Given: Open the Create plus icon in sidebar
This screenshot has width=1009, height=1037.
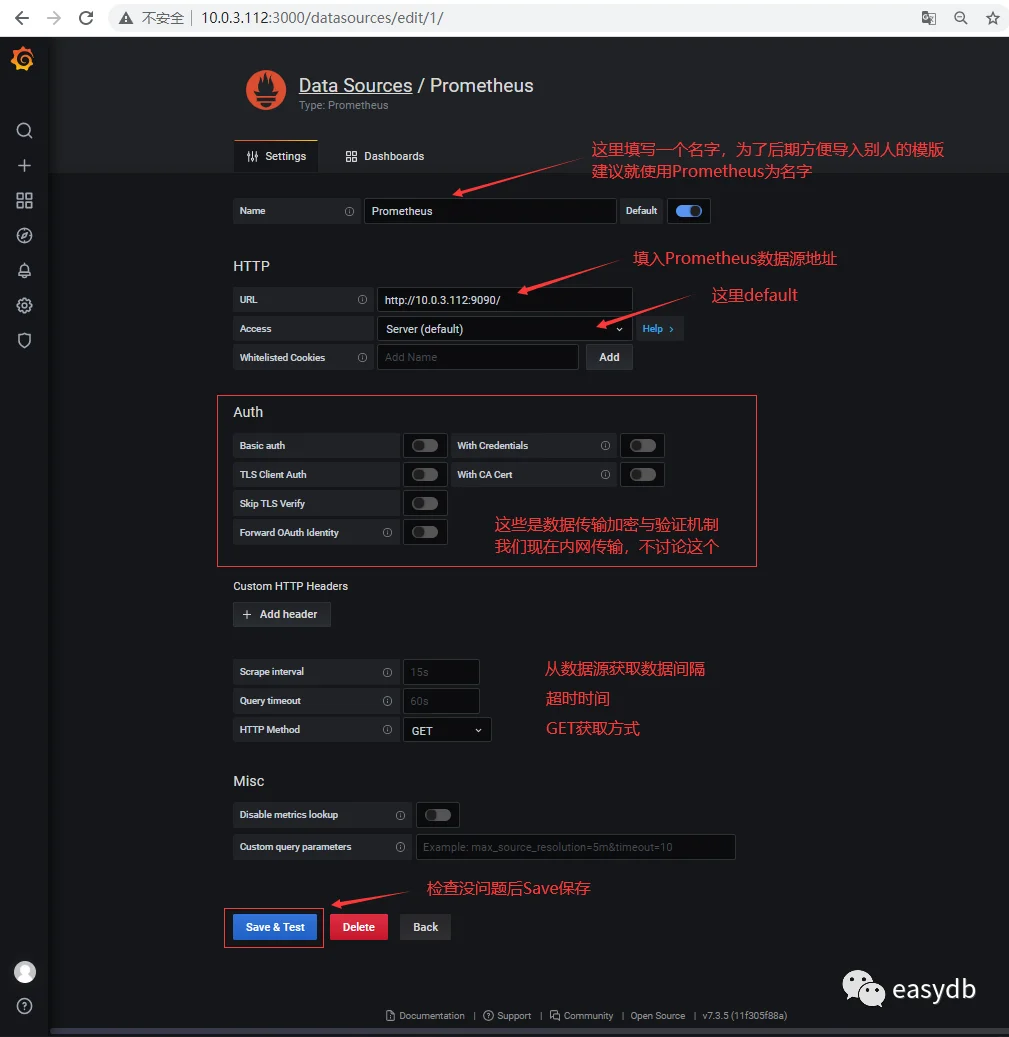Looking at the screenshot, I should click(24, 165).
